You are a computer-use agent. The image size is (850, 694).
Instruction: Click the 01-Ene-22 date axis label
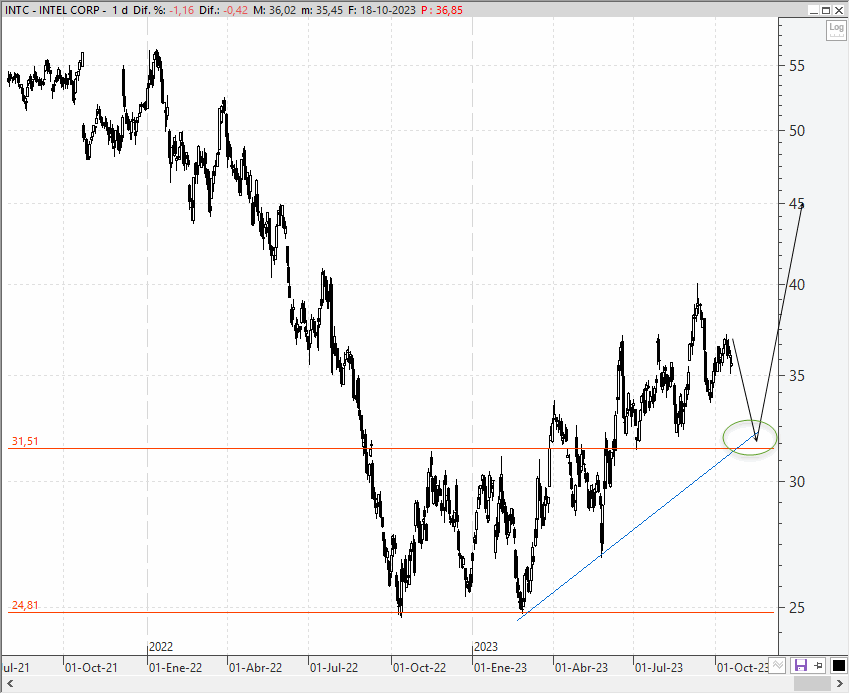[x=175, y=667]
